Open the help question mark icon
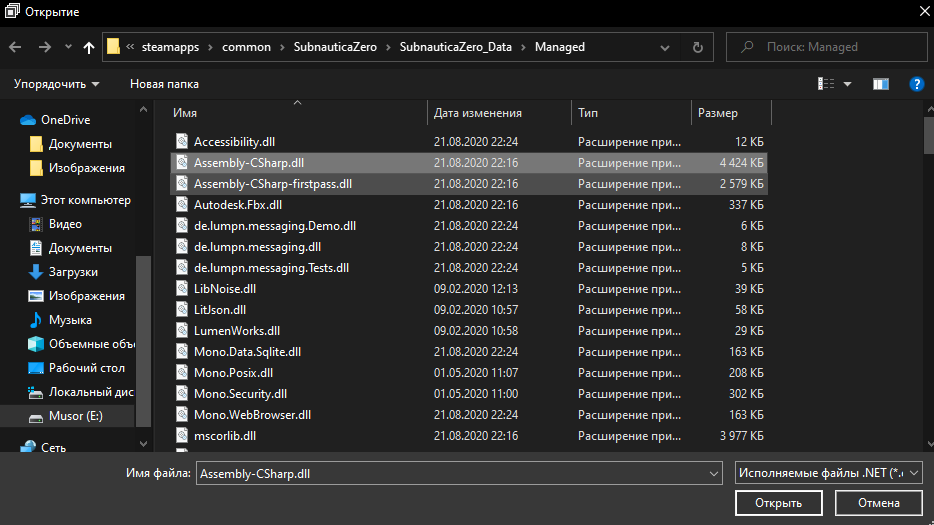This screenshot has height=525, width=934. 916,84
